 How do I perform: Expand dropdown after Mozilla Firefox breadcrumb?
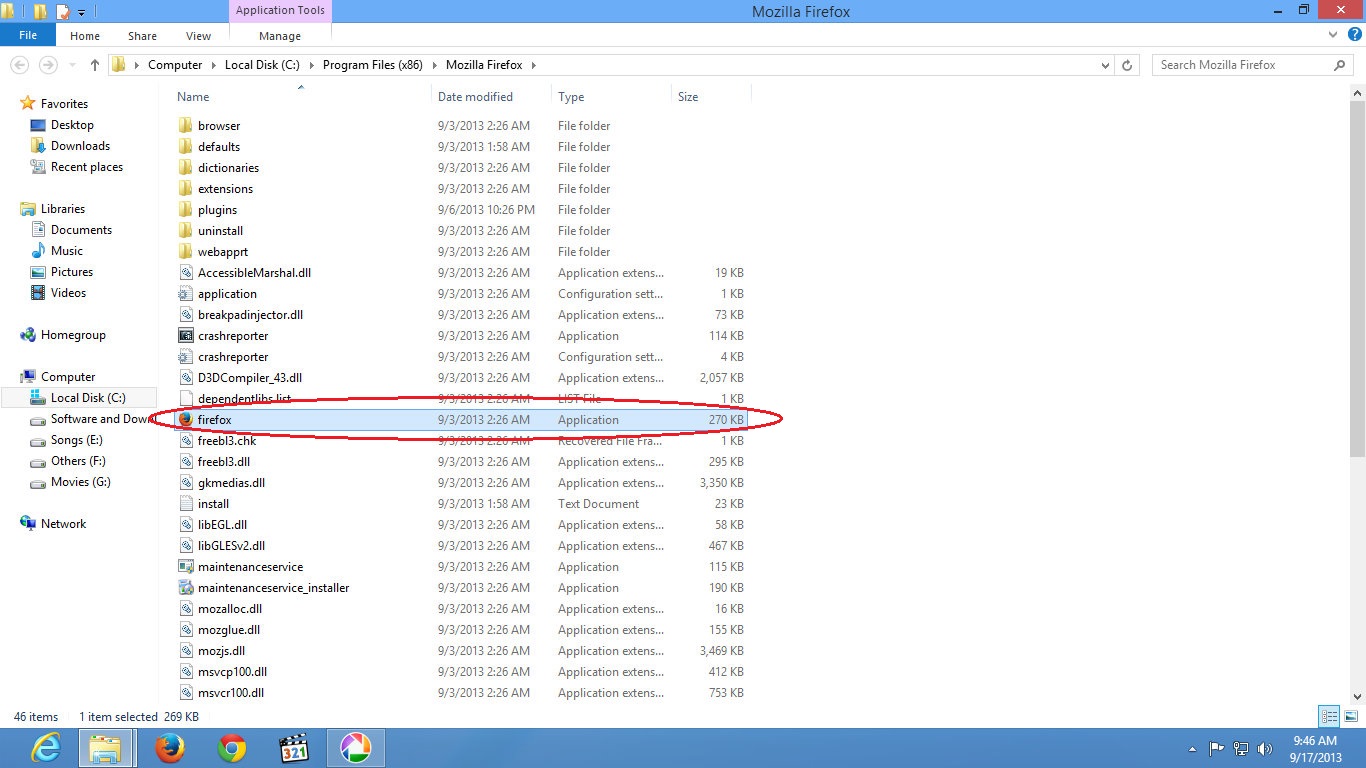click(x=534, y=65)
